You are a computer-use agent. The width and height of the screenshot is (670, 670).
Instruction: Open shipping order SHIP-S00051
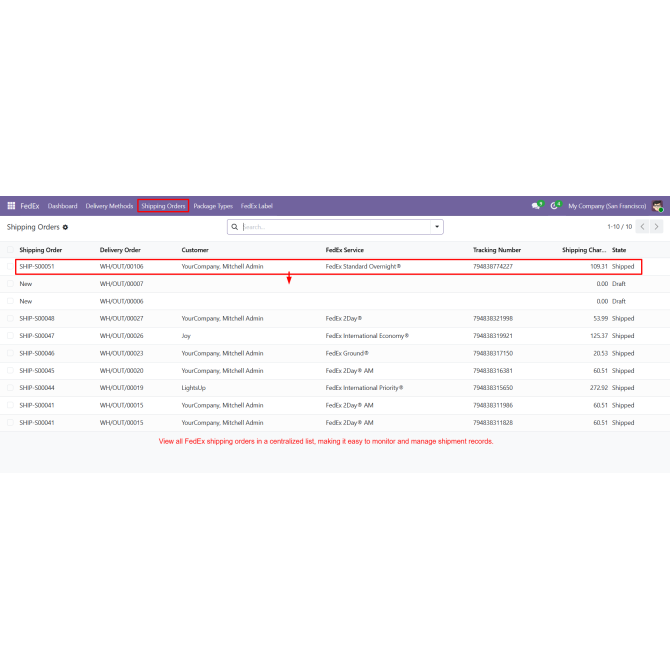tap(37, 266)
